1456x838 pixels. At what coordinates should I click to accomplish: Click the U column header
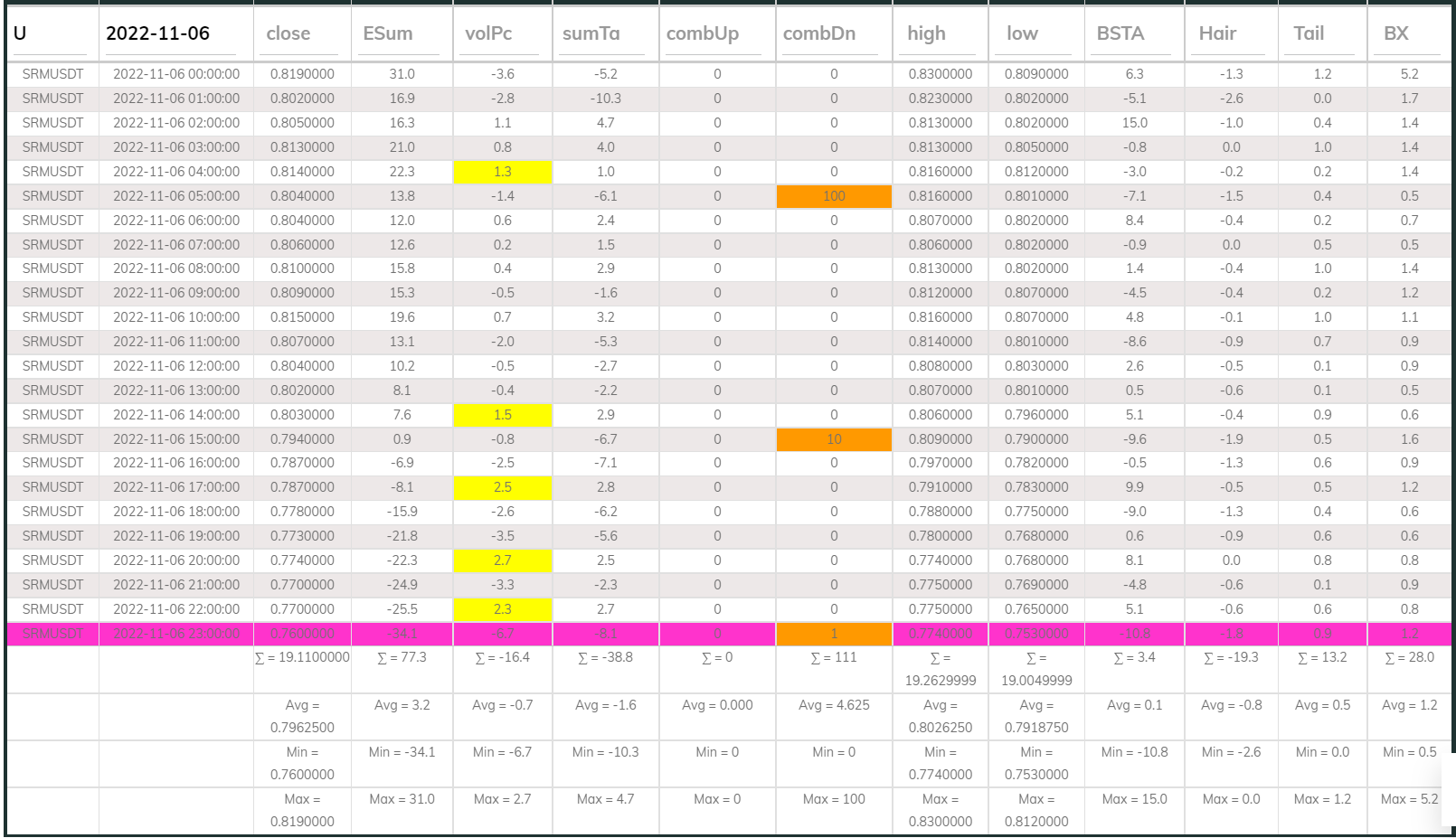point(18,34)
